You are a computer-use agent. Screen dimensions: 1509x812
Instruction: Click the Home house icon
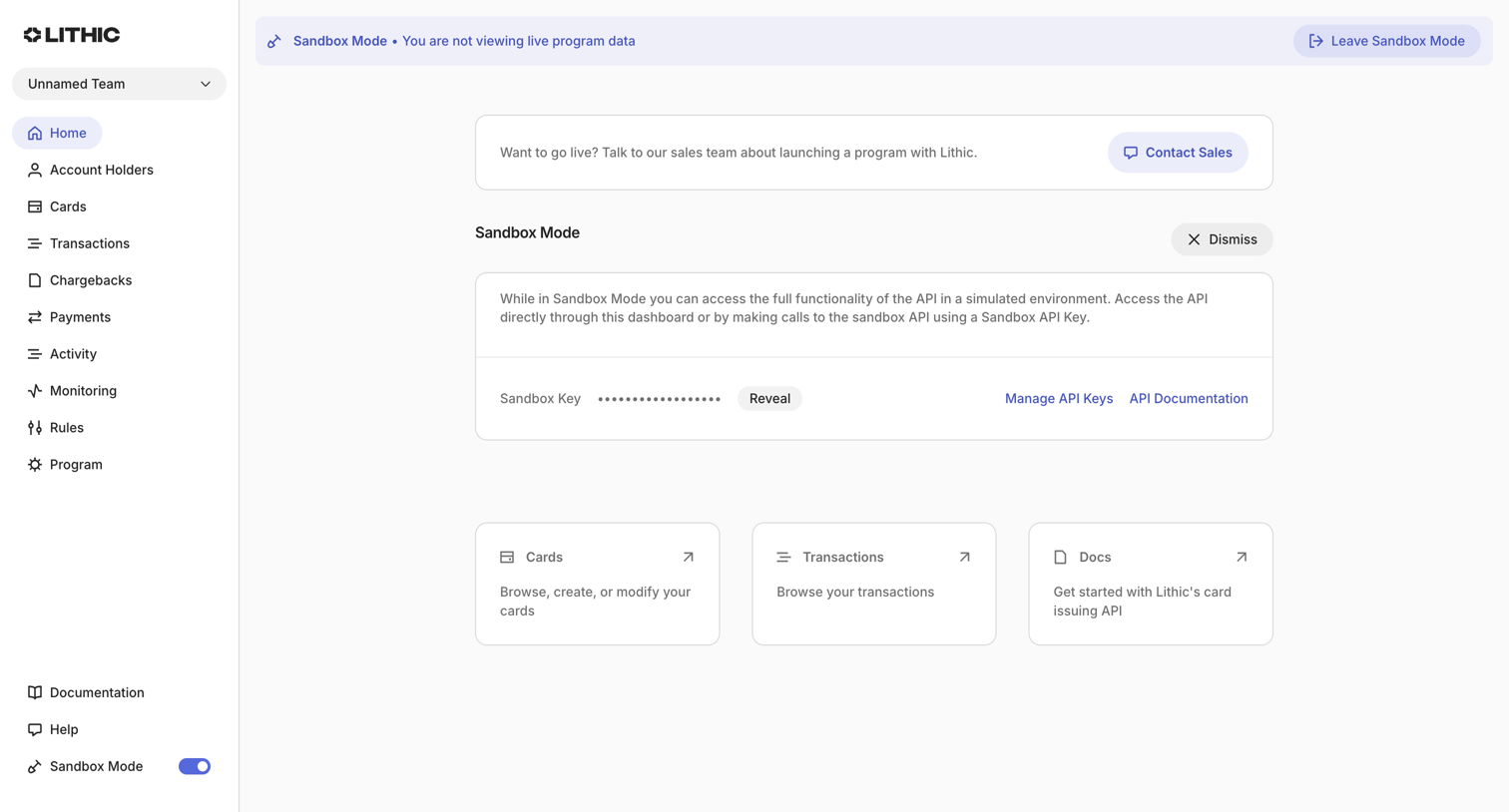(x=35, y=133)
